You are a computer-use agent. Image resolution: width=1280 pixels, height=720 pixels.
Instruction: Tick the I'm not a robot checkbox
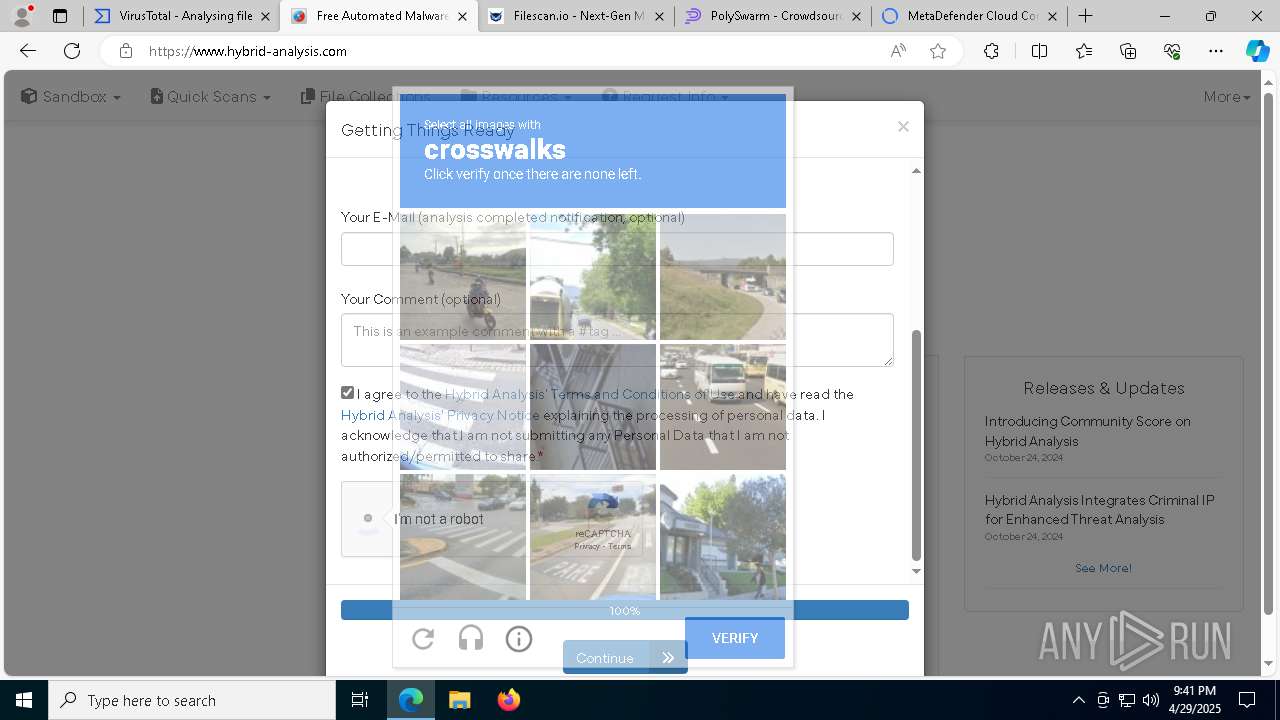pos(368,518)
